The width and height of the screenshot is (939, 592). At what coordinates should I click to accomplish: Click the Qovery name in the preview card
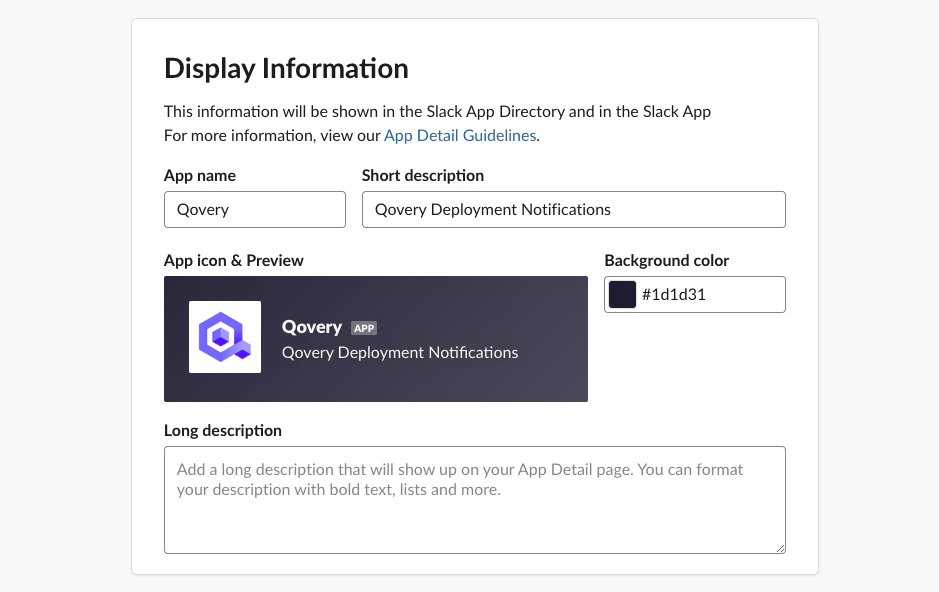(311, 326)
